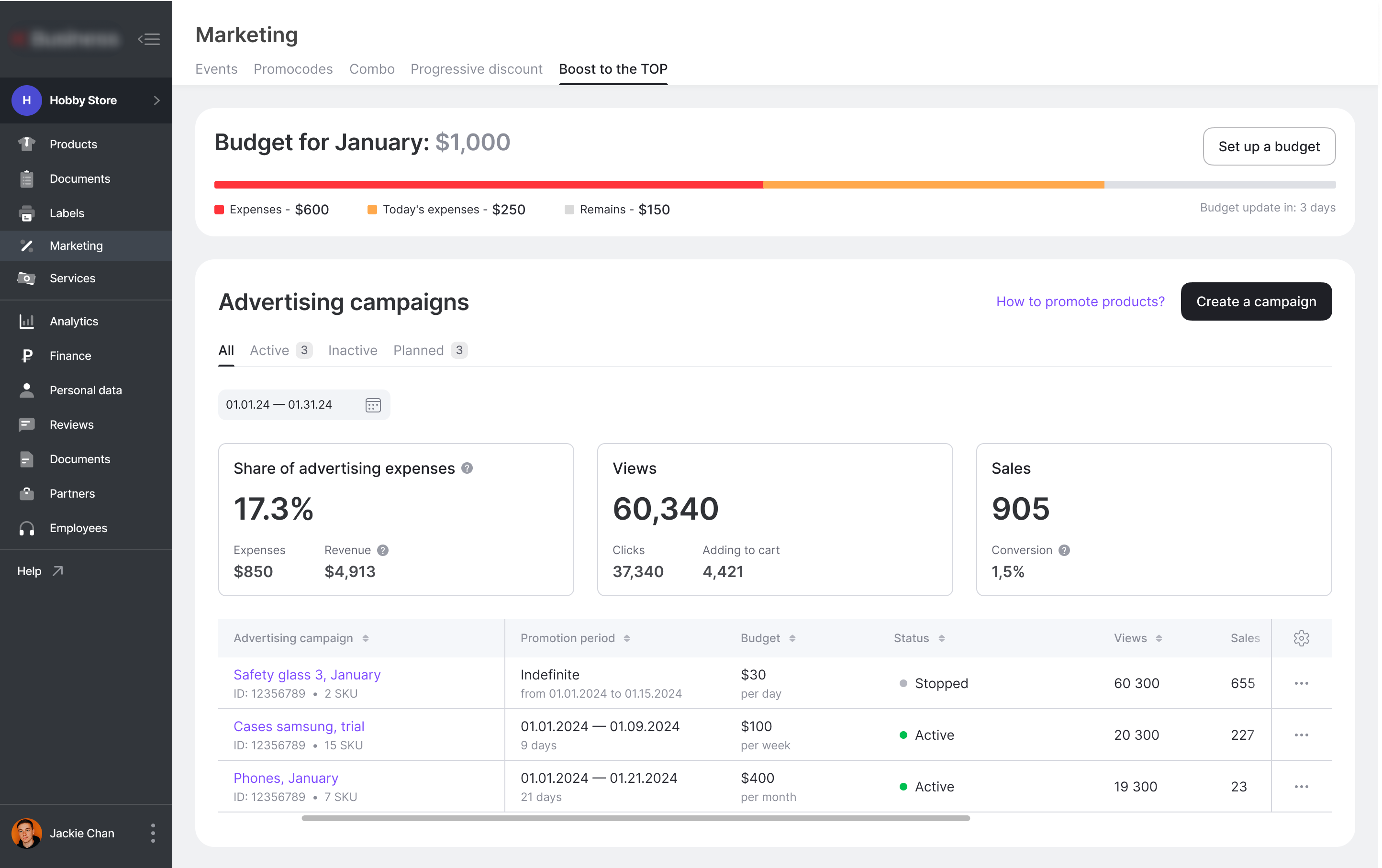Click the Create a campaign button

click(1256, 301)
